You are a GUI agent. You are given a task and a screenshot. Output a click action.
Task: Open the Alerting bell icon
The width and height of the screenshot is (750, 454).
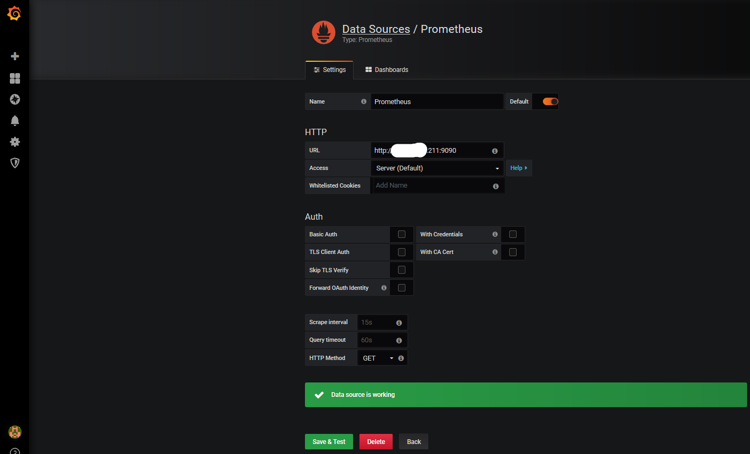click(x=15, y=121)
